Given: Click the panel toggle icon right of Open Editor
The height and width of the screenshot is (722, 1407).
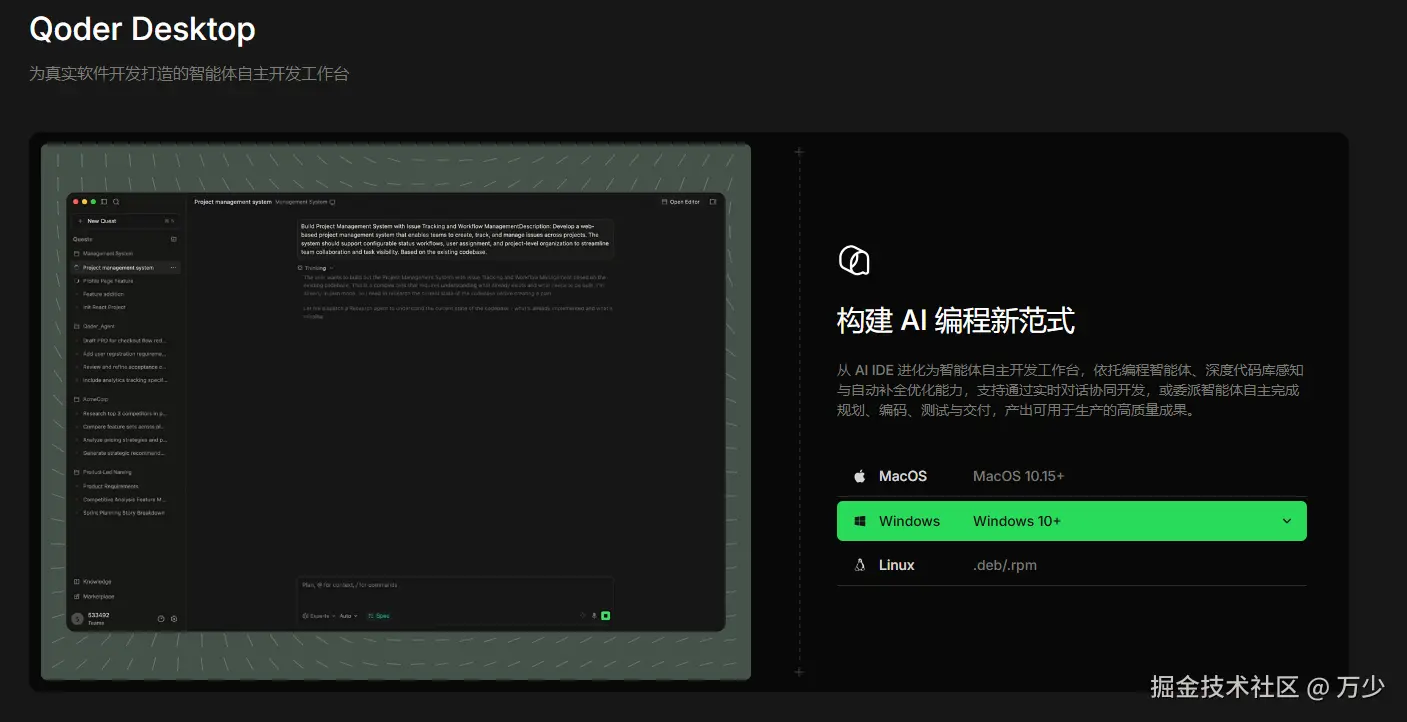Looking at the screenshot, I should (713, 202).
